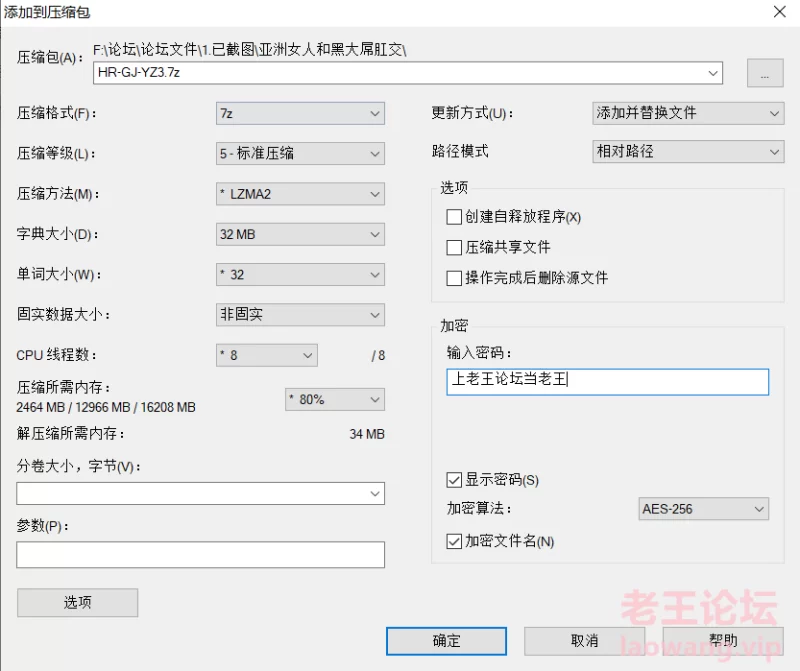Close the 添加到压缩包 dialog
The height and width of the screenshot is (671, 800).
point(779,12)
